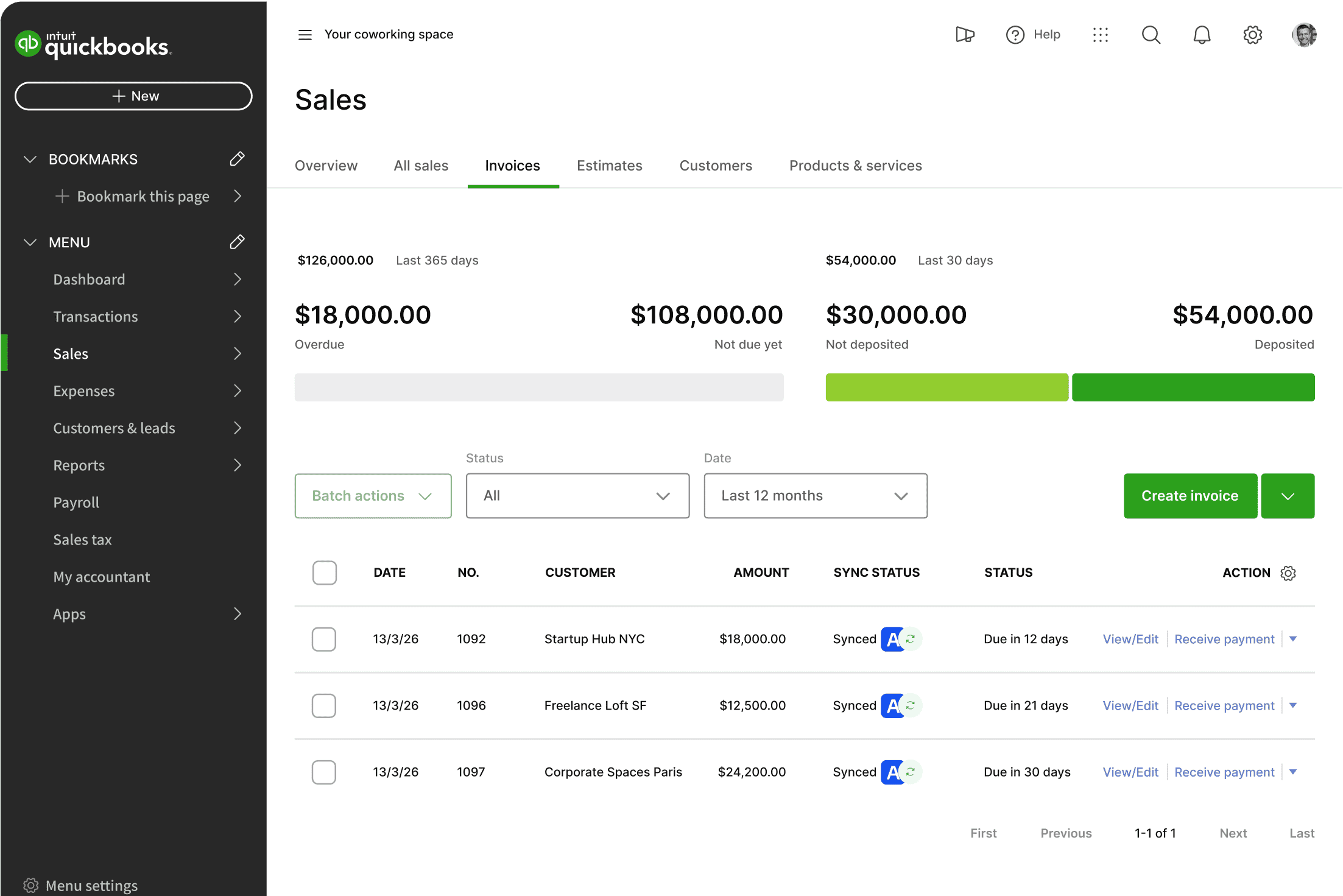Check the select-all invoices checkbox
This screenshot has width=1343, height=896.
pos(325,573)
